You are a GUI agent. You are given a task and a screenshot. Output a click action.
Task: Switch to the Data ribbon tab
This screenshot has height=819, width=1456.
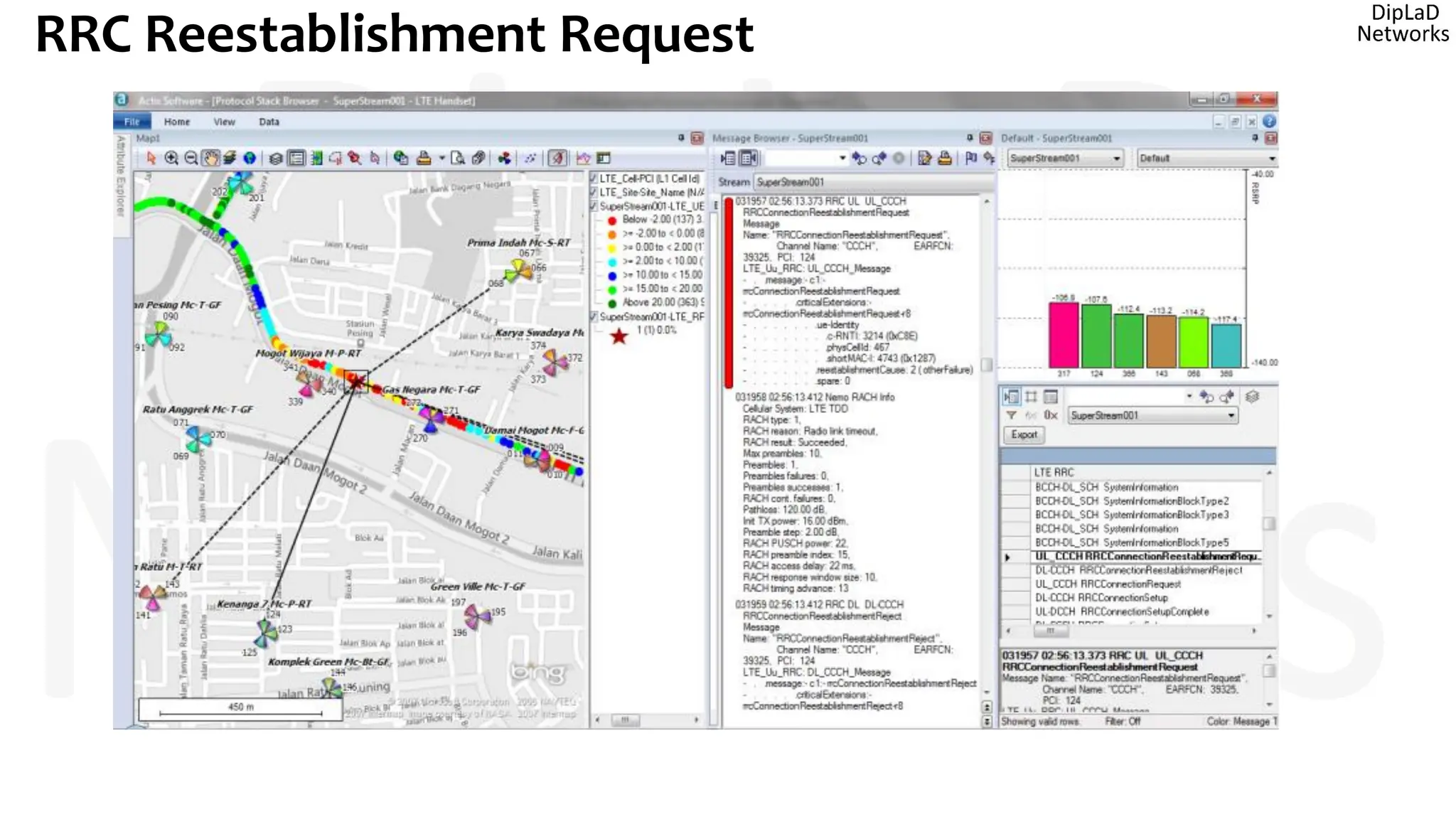[x=269, y=122]
